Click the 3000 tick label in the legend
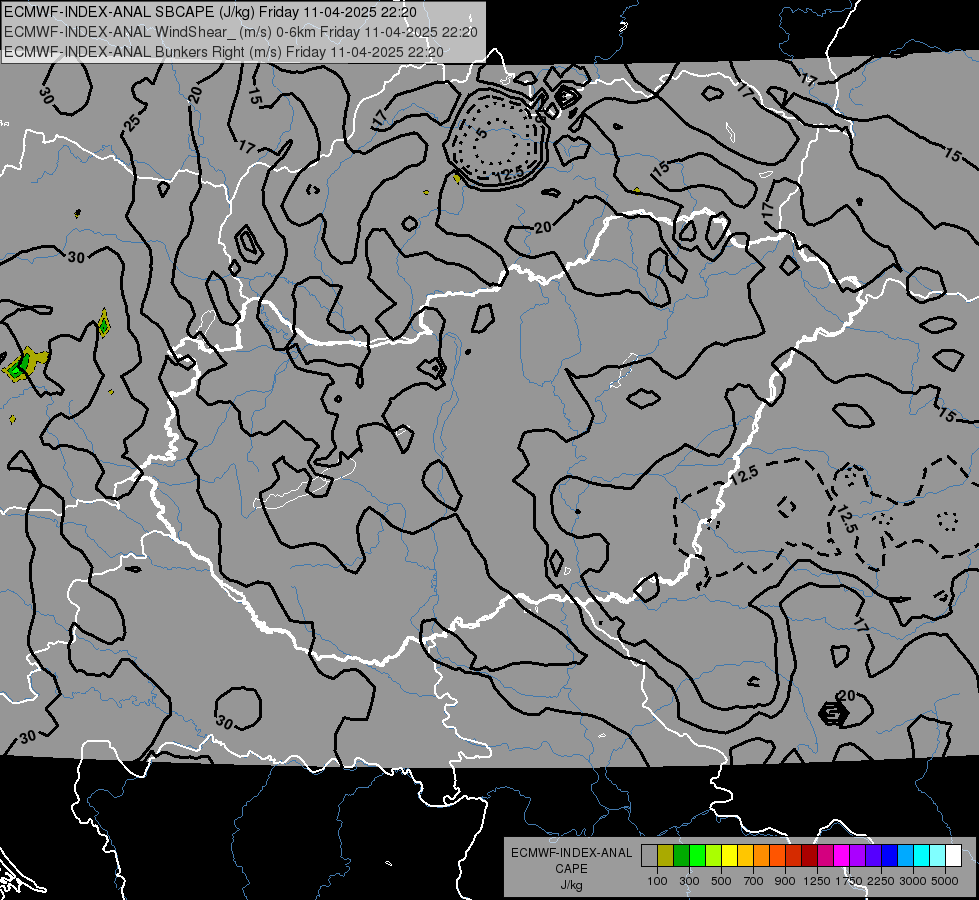The width and height of the screenshot is (979, 900). pos(913,881)
